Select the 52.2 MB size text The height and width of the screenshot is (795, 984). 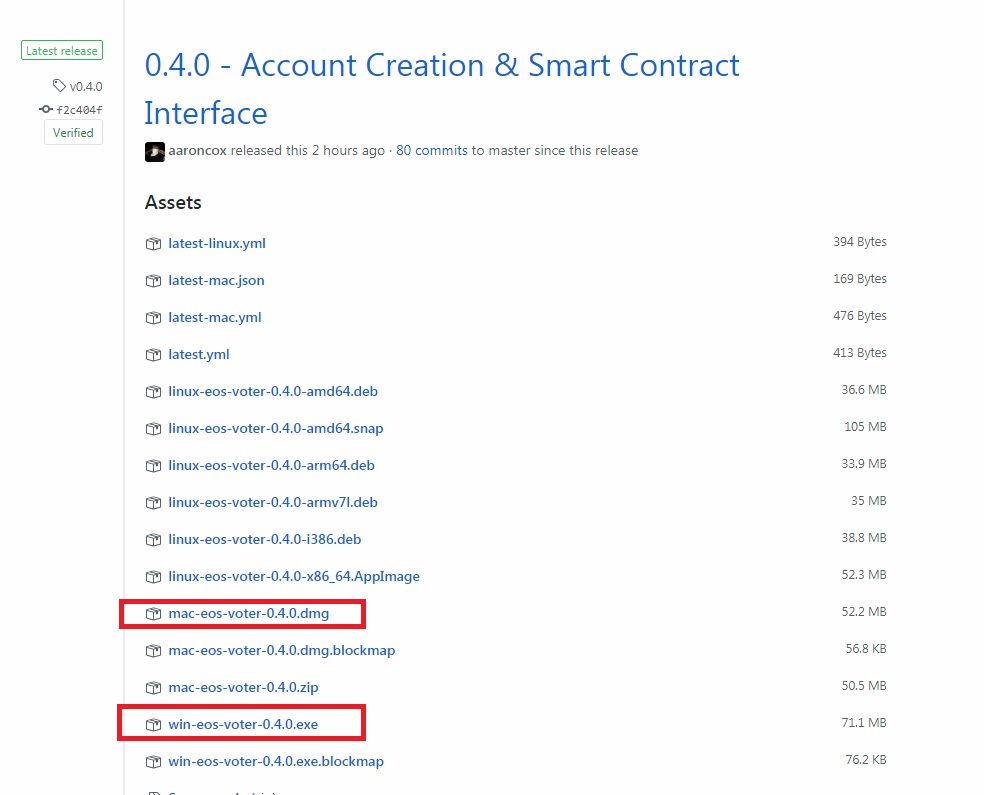(864, 612)
